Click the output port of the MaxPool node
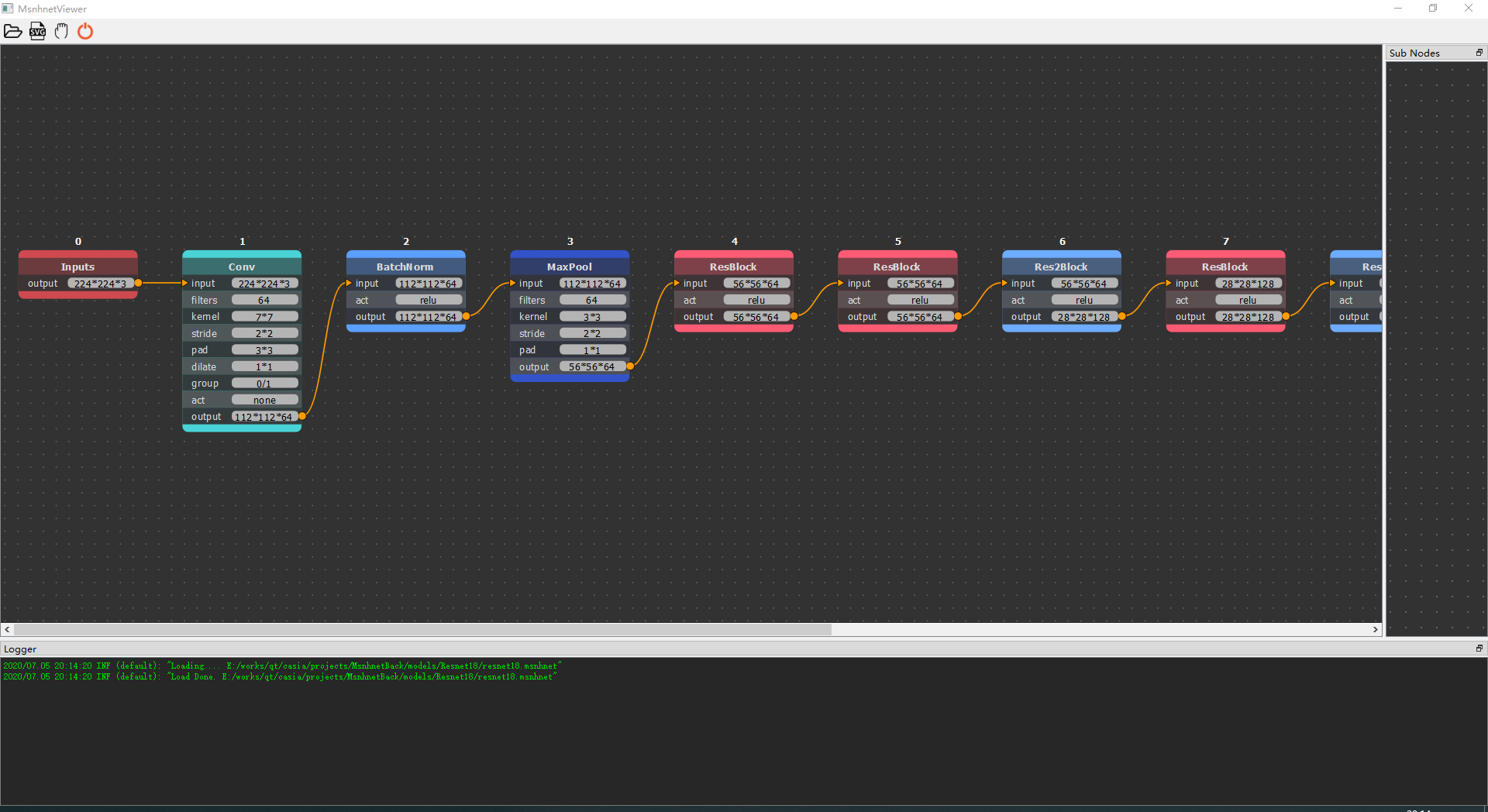This screenshot has width=1488, height=812. pos(630,366)
